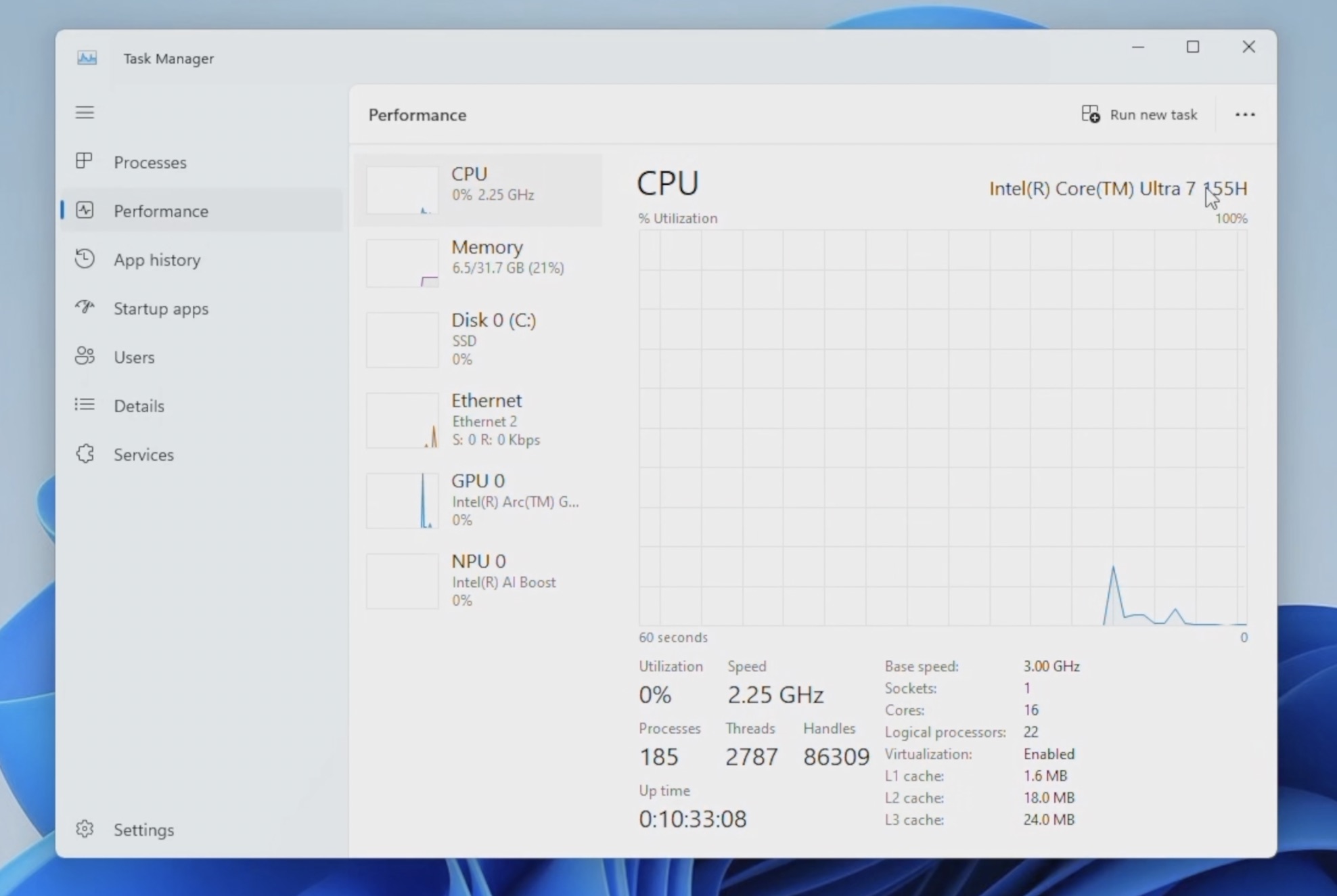Screen dimensions: 1337x896
Task: Open the three-dots more options menu
Action: tap(1244, 114)
